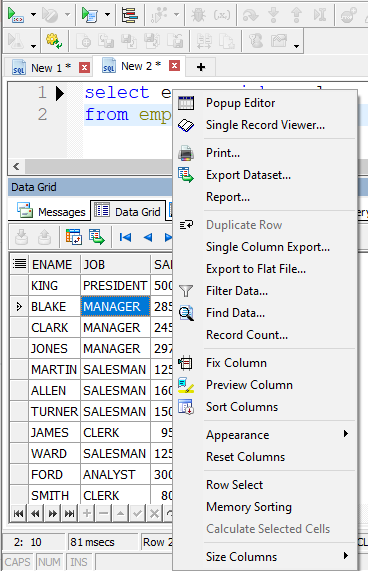Viewport: 368px width, 571px height.
Task: Open the grid column options icon
Action: point(19,264)
